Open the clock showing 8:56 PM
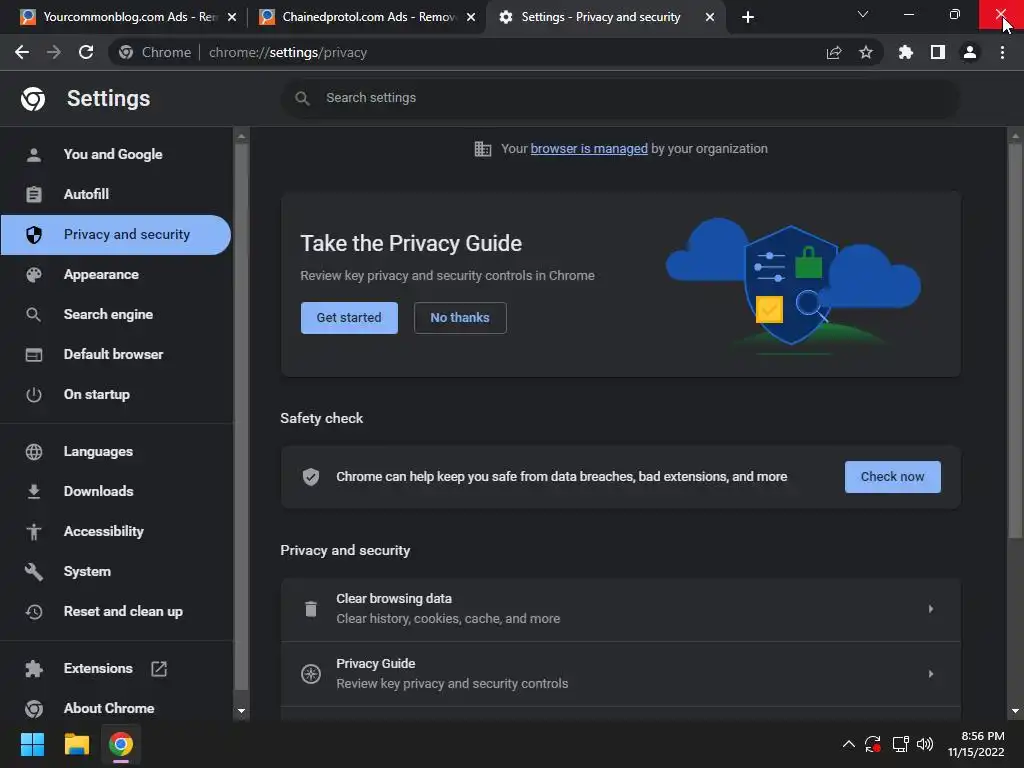The image size is (1024, 768). tap(976, 744)
